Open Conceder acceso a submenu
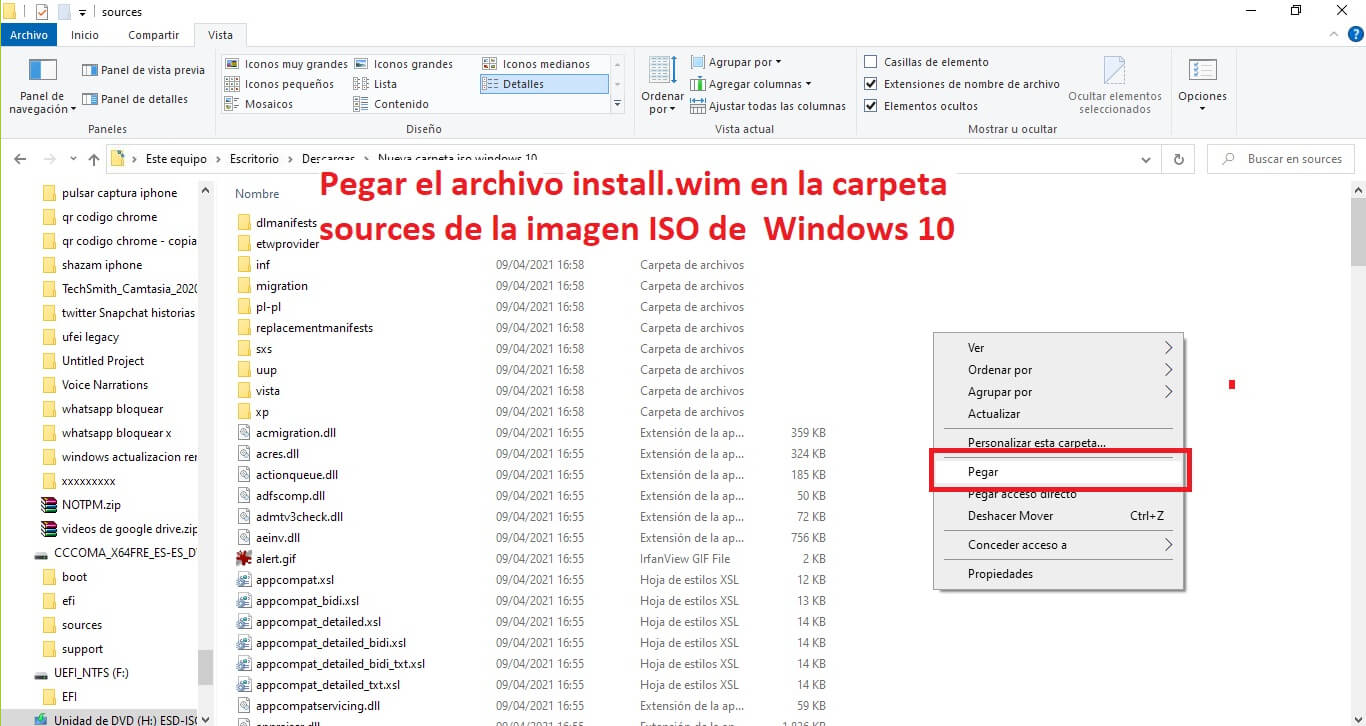 [1059, 545]
